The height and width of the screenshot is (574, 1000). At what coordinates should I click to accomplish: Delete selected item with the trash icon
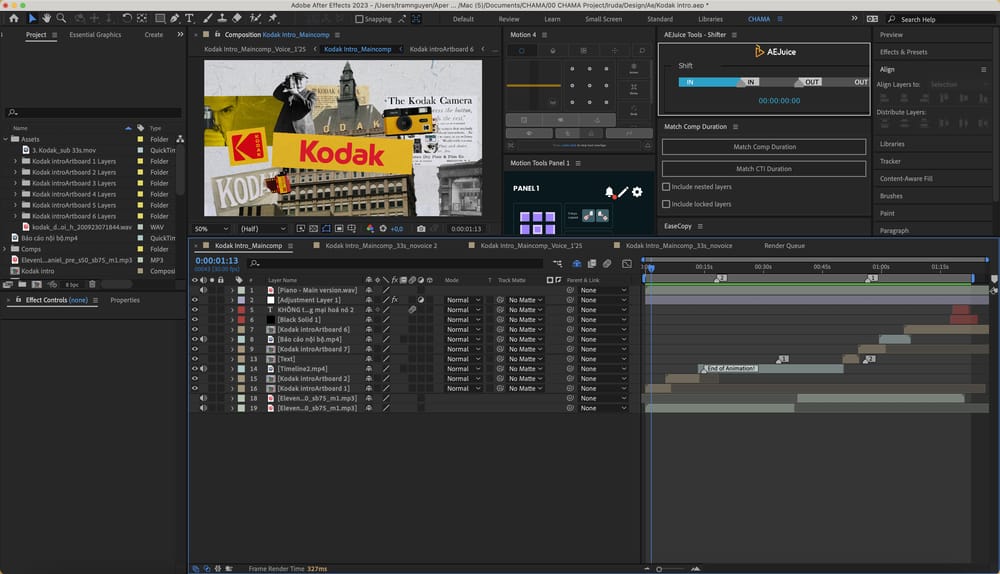pos(92,284)
